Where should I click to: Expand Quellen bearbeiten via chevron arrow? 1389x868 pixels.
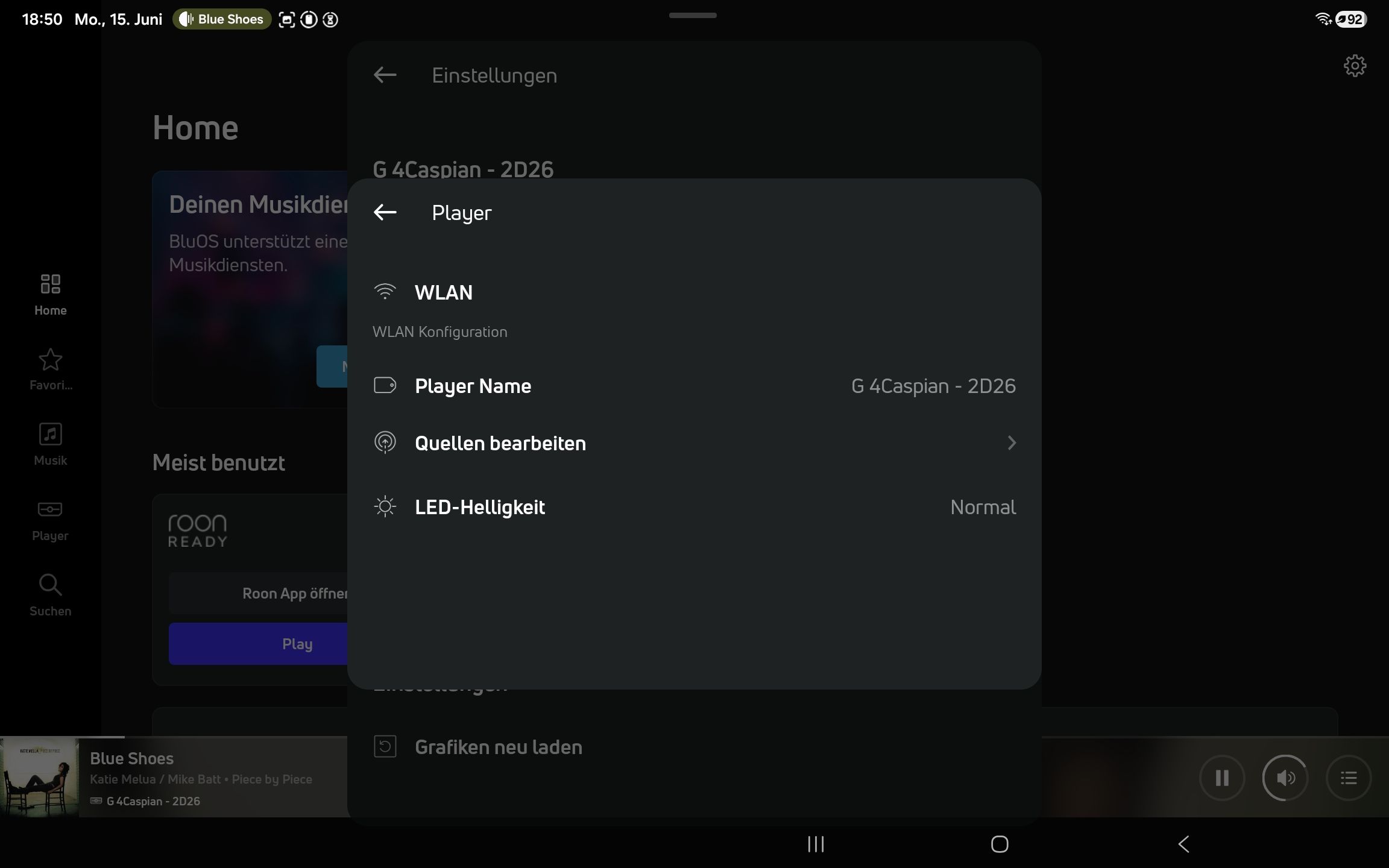[x=1012, y=443]
